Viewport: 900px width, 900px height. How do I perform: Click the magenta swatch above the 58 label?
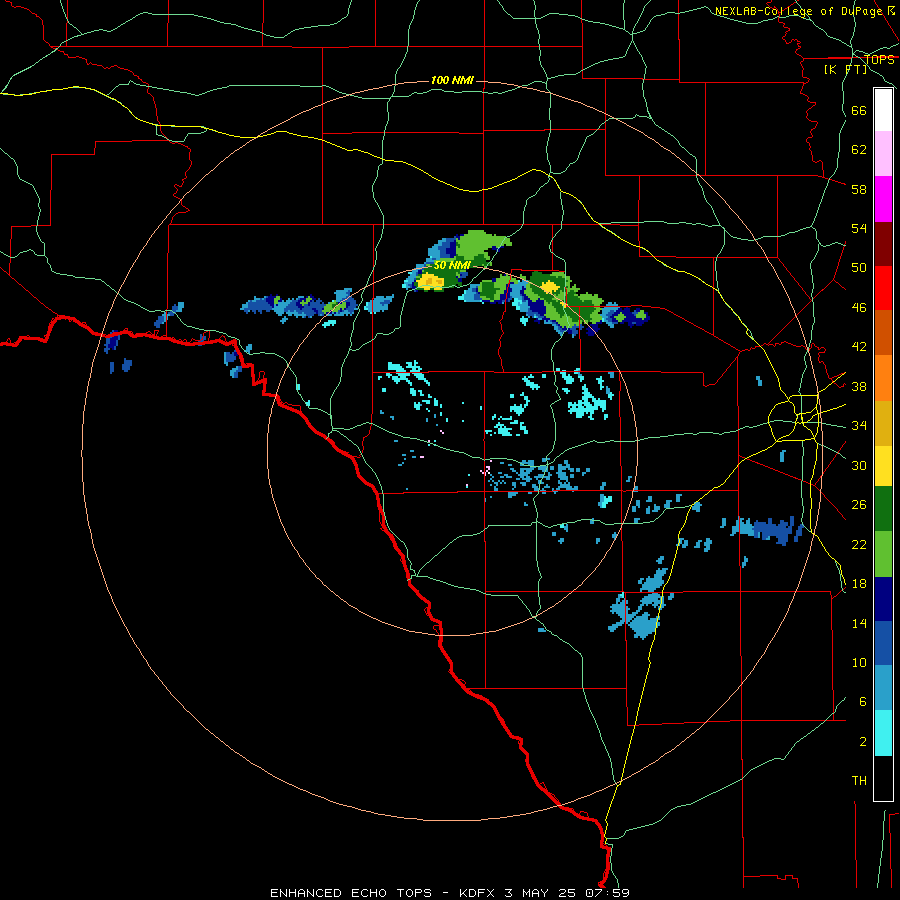tap(883, 199)
